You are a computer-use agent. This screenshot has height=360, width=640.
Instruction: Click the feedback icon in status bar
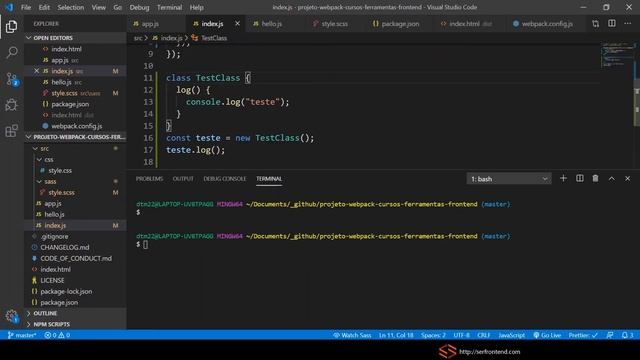click(610, 335)
